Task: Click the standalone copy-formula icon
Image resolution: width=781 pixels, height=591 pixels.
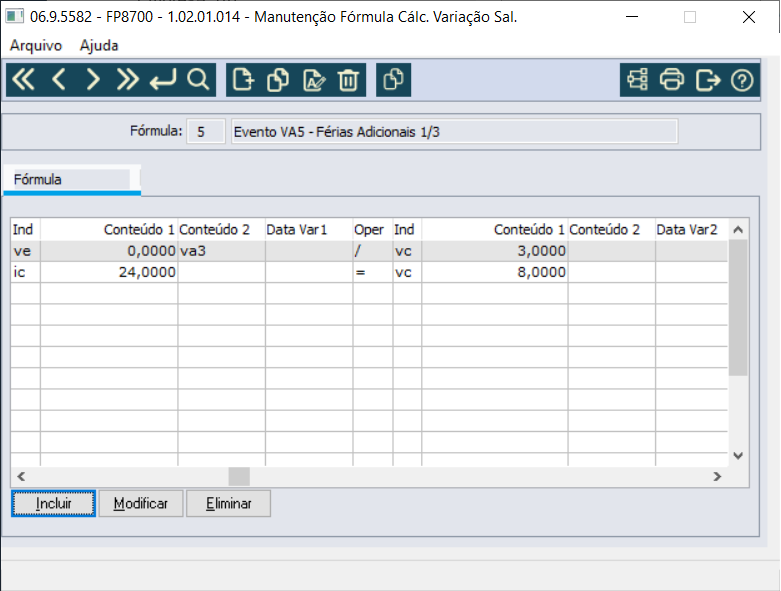Action: tap(393, 80)
